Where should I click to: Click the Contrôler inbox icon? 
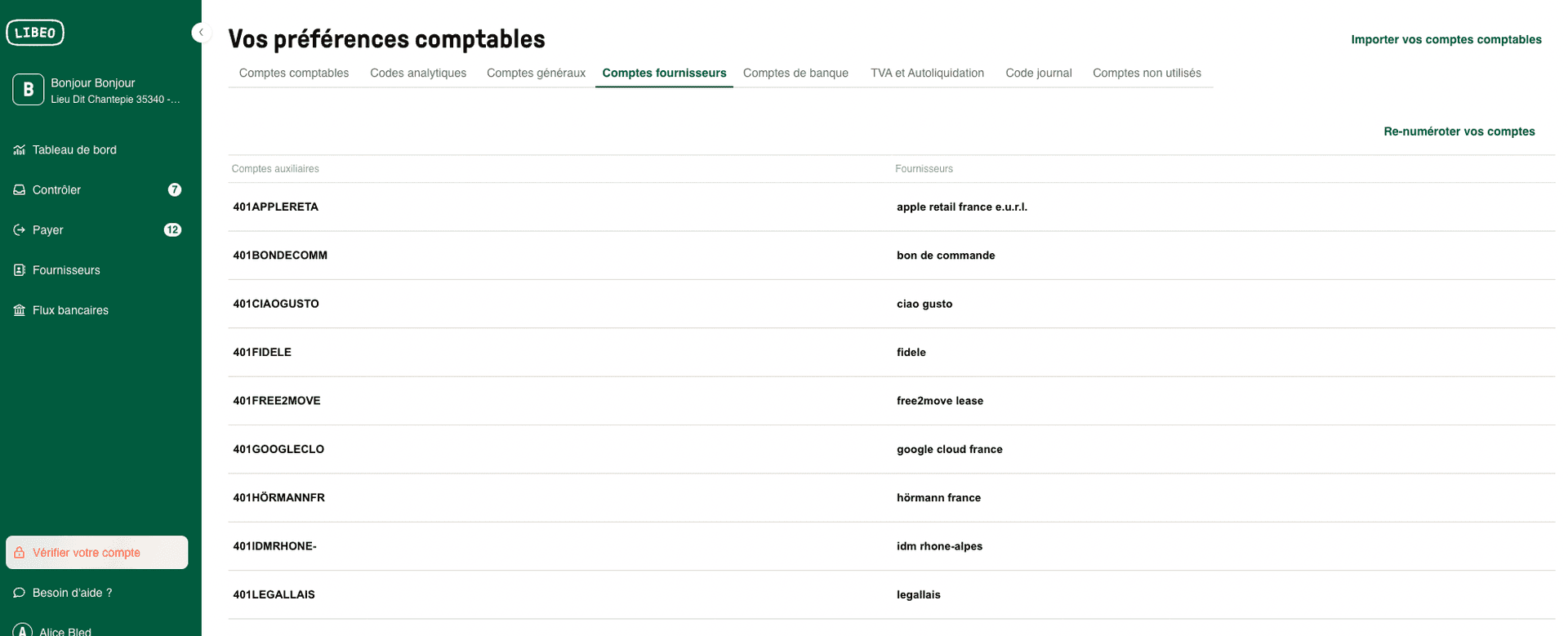[20, 190]
